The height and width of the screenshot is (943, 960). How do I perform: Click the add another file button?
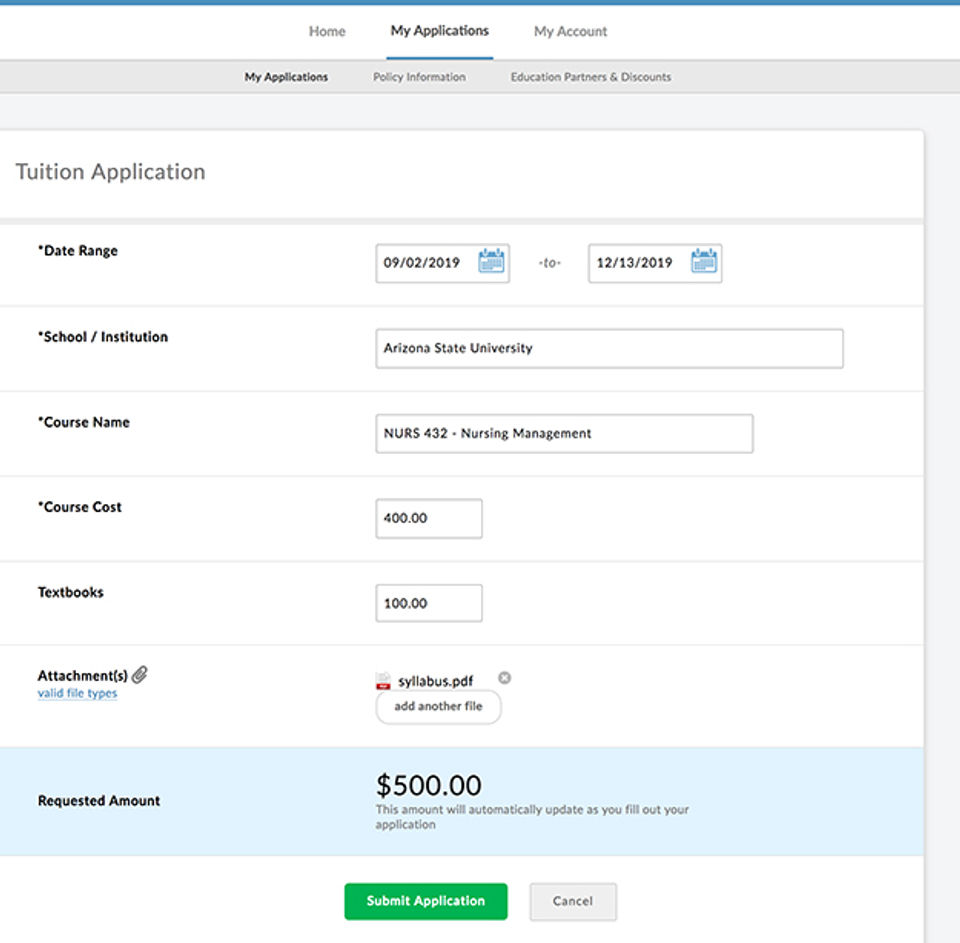pos(438,706)
